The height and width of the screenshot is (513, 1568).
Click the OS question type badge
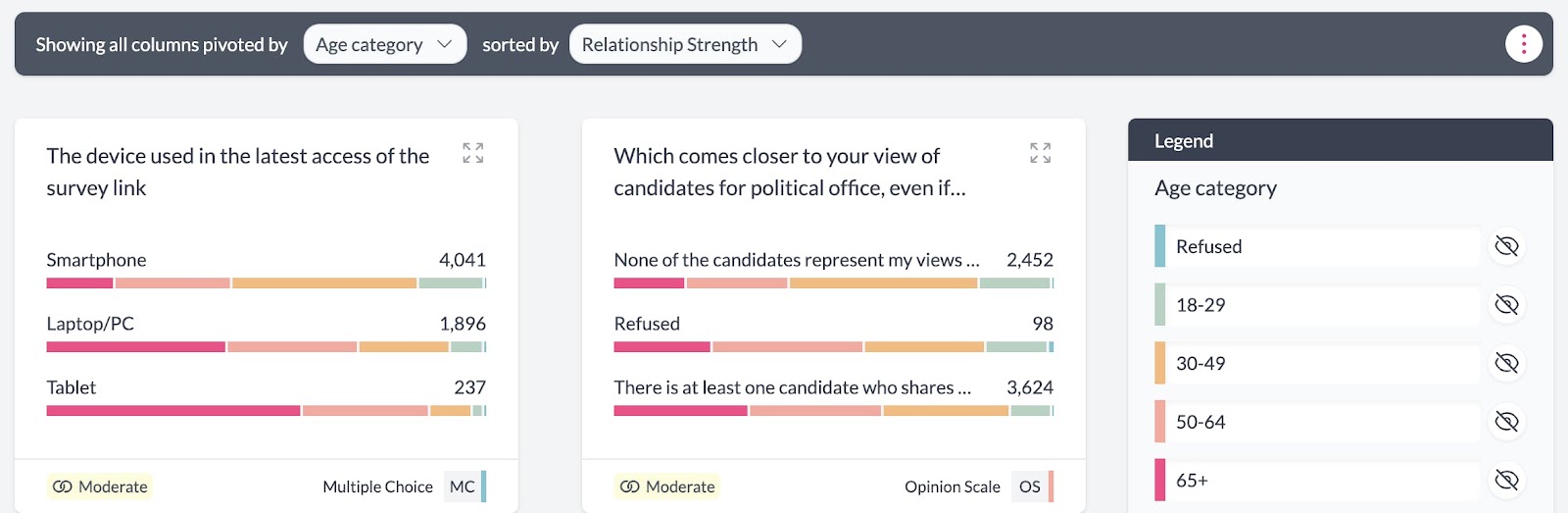click(1029, 487)
